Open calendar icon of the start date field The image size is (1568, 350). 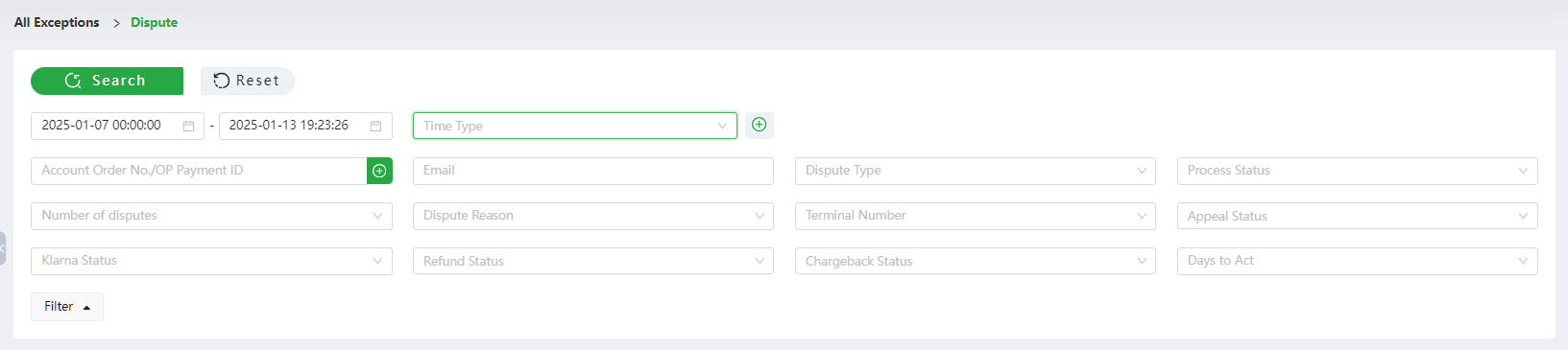coord(188,126)
